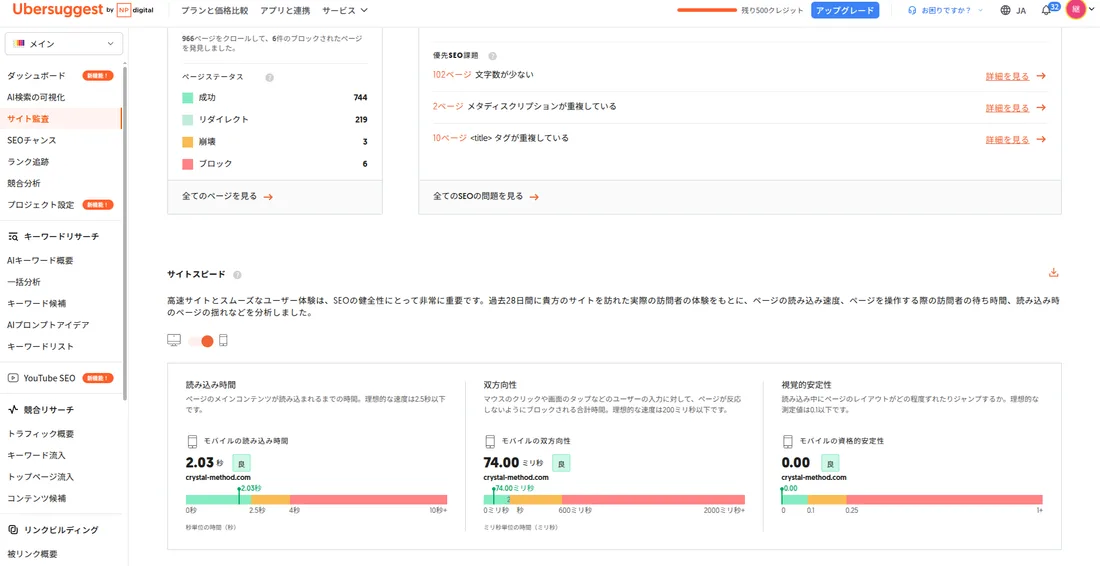The width and height of the screenshot is (1100, 566).
Task: Click the arrow for 文字数が少ない row
Action: pyautogui.click(x=1041, y=76)
